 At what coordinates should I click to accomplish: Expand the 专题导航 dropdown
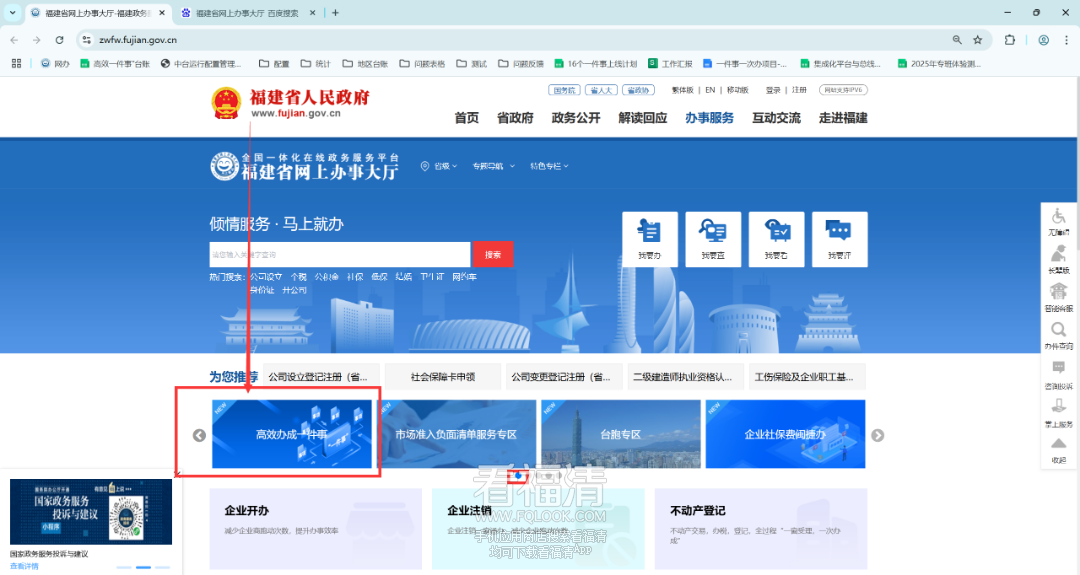click(x=489, y=166)
